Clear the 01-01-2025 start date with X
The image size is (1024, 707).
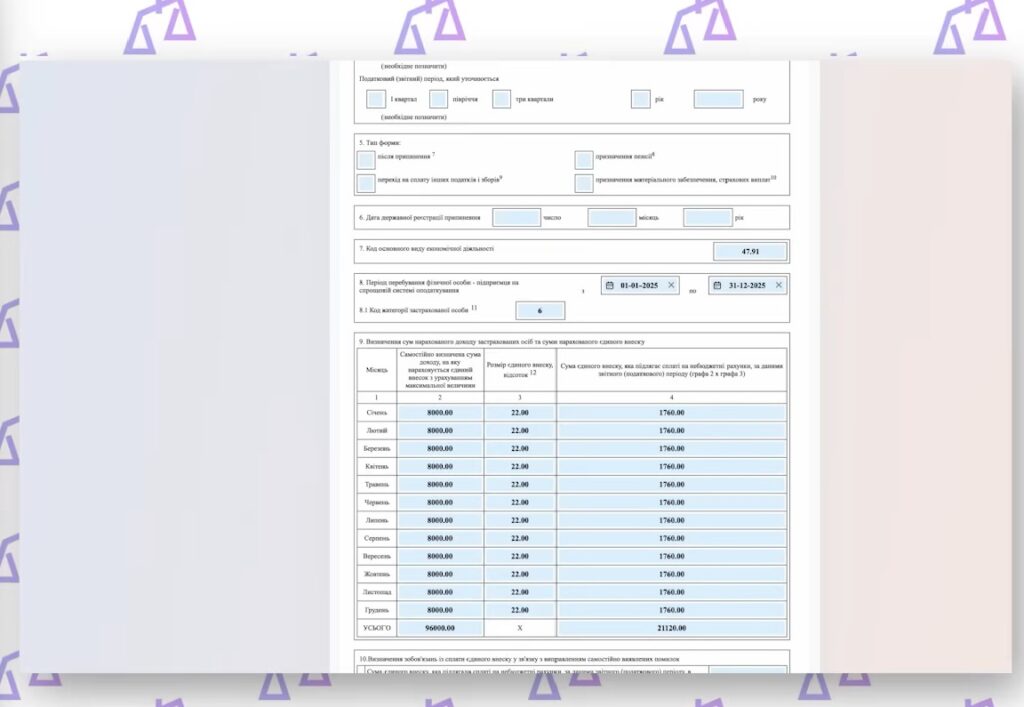(x=671, y=285)
